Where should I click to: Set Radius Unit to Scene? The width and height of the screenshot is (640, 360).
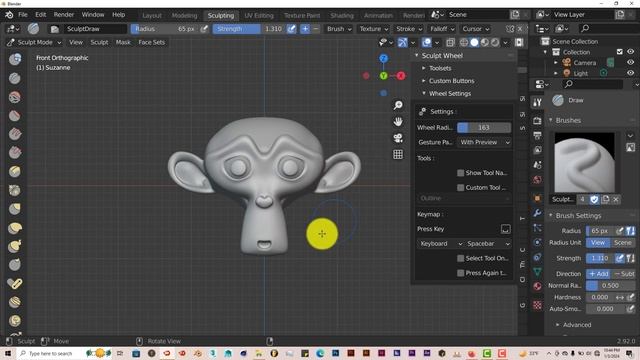tap(622, 242)
